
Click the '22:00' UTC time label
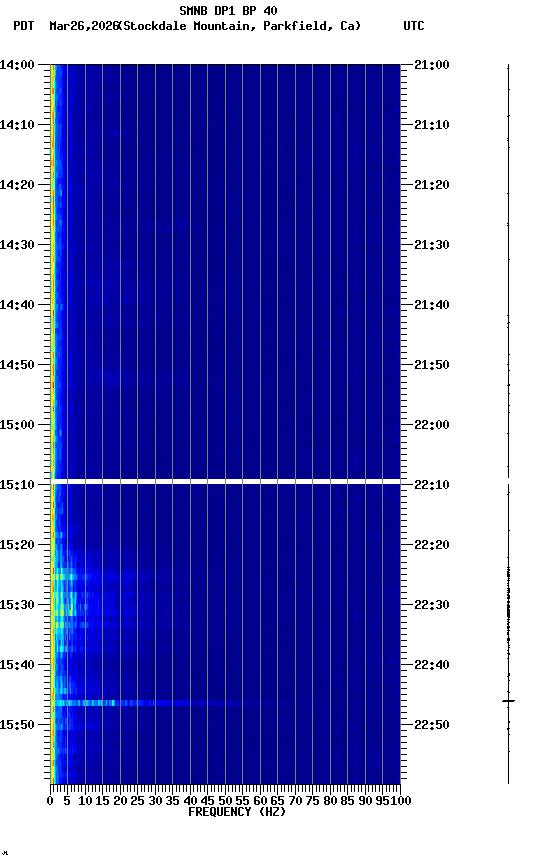coord(432,425)
